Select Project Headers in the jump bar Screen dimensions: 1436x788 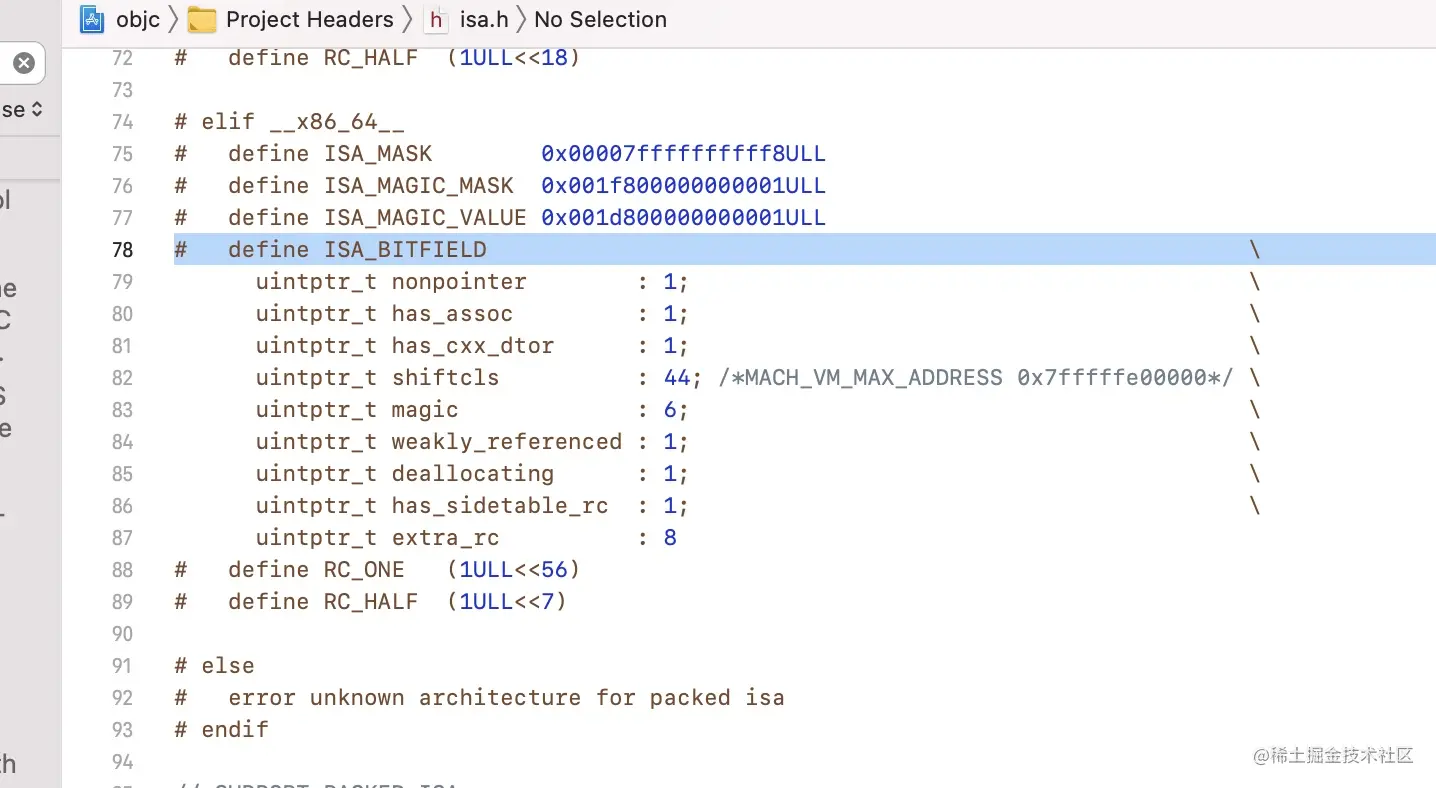309,19
